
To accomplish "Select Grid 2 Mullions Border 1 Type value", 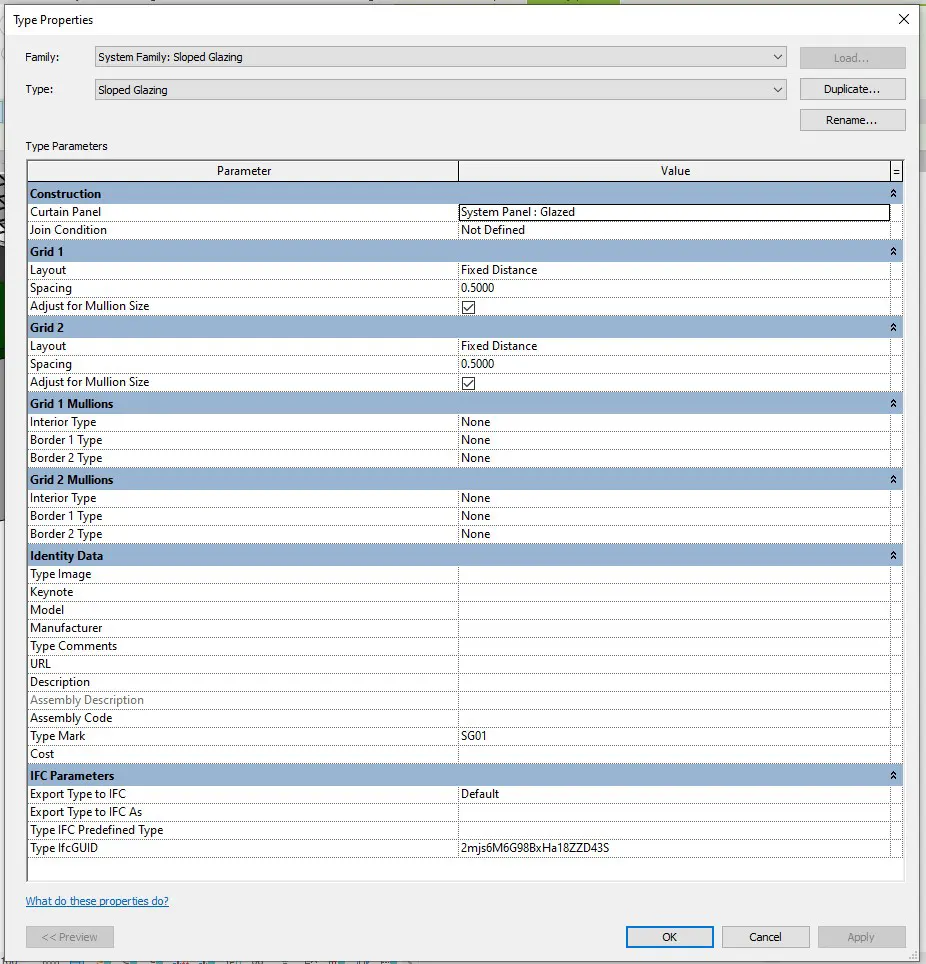I will tap(675, 516).
